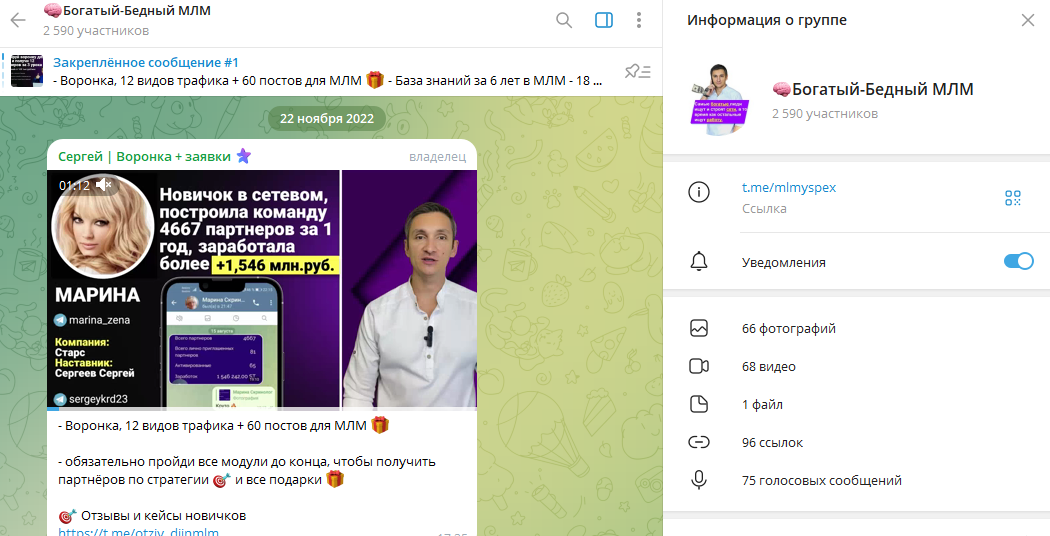
Task: Click the purple premium star icon
Action: (244, 156)
